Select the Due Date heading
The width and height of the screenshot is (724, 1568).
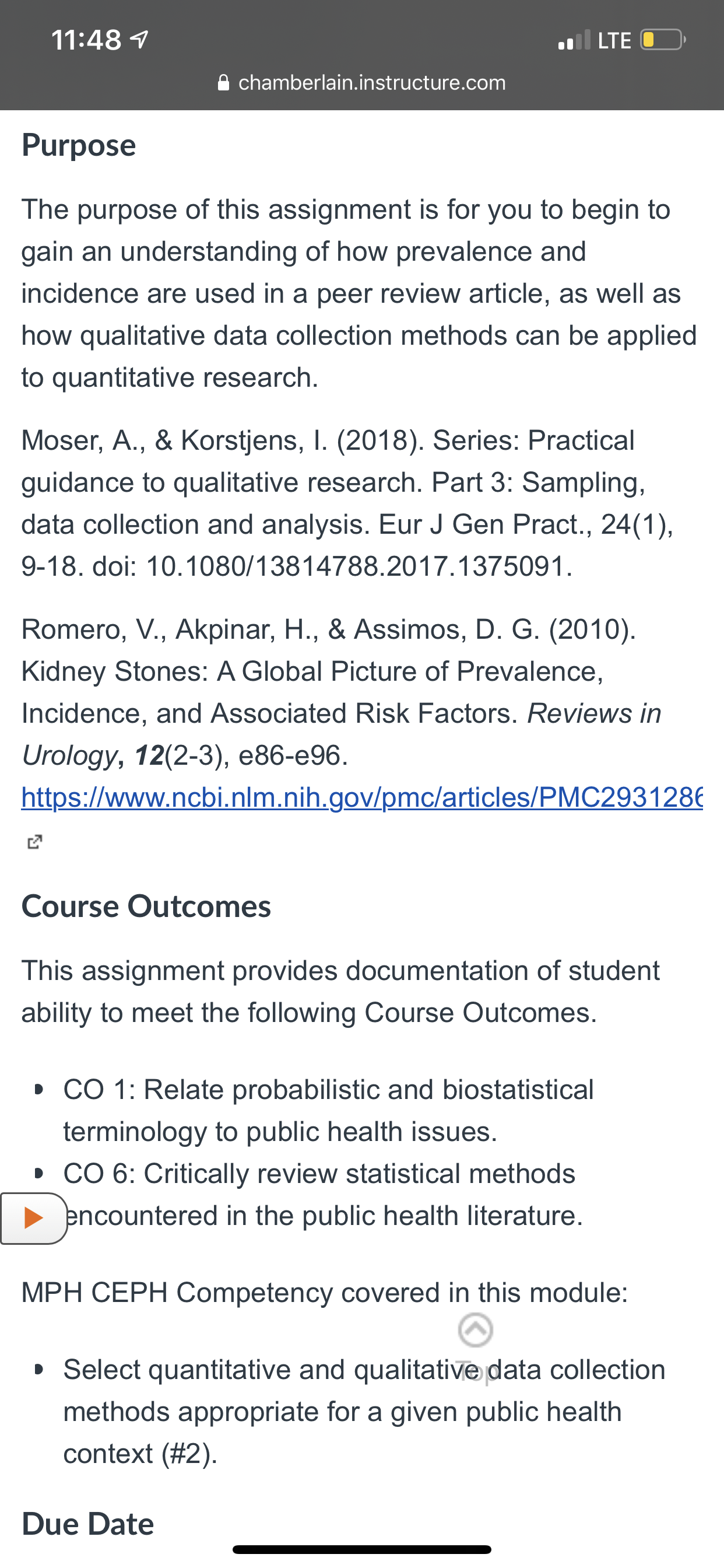[x=87, y=1524]
